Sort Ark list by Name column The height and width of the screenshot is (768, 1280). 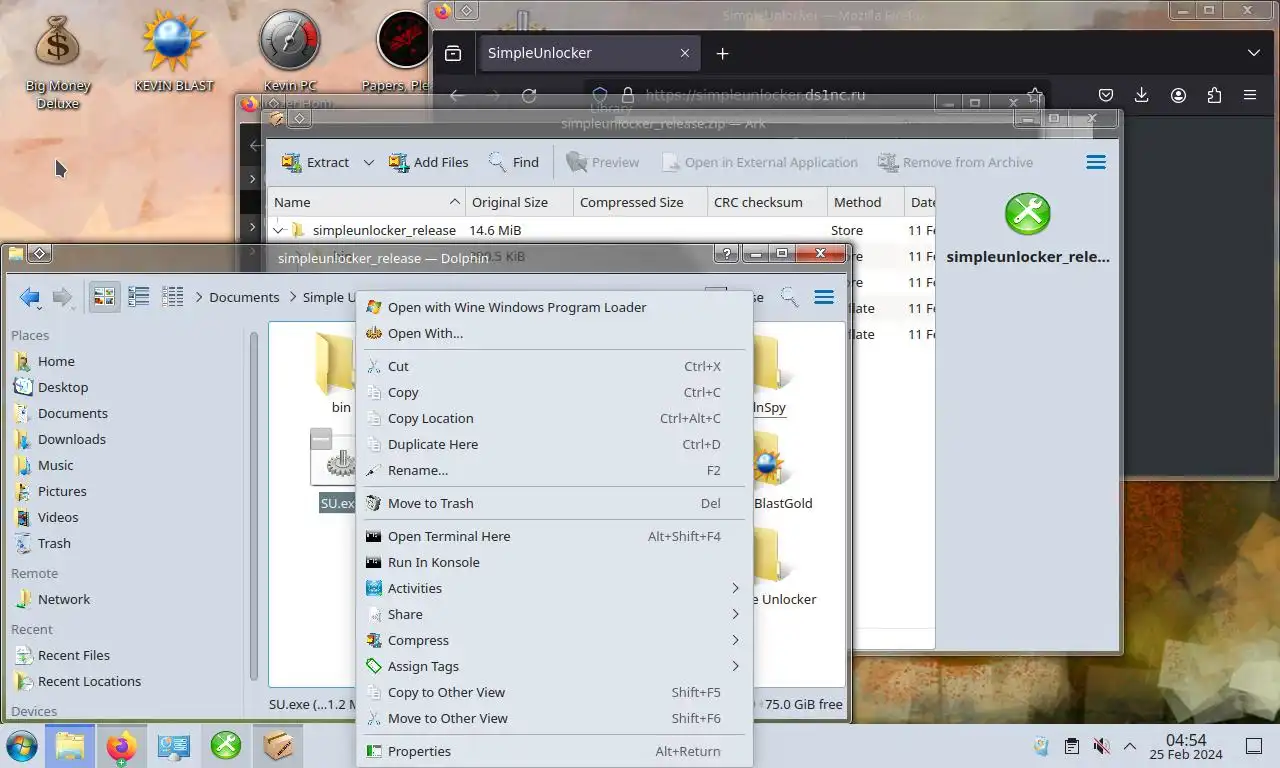click(x=366, y=202)
